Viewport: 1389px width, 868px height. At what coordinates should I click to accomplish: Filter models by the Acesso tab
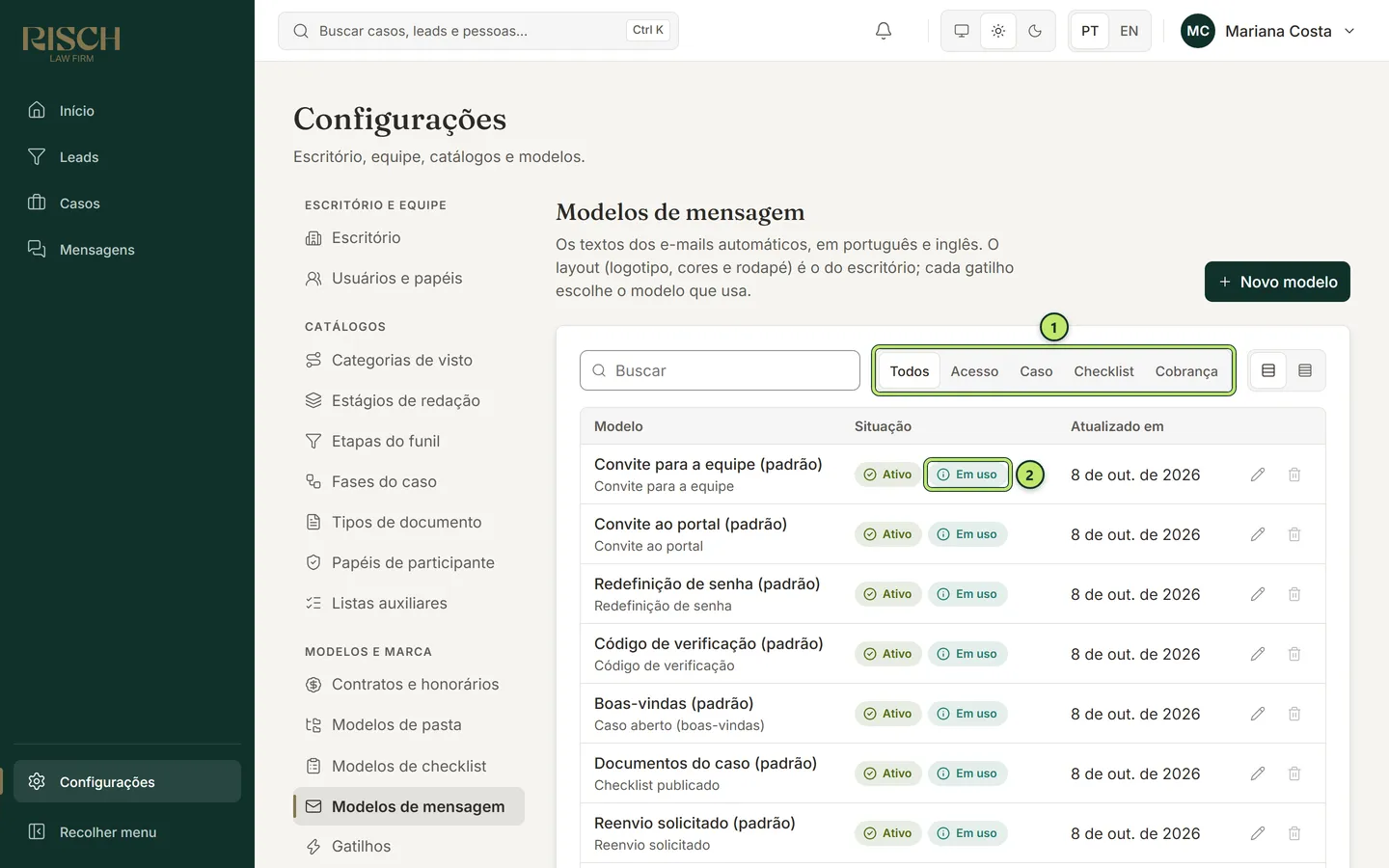coord(974,371)
